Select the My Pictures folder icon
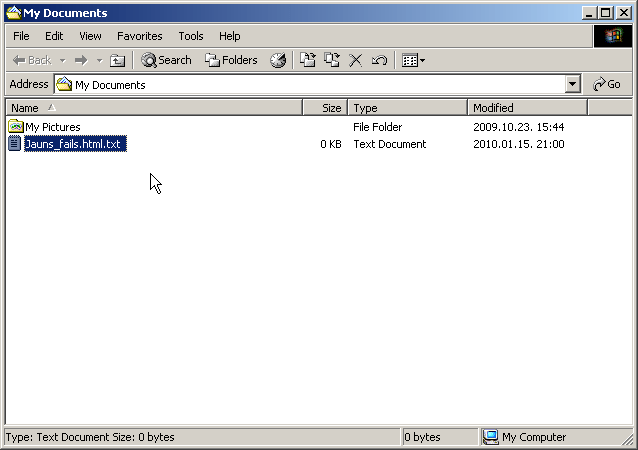Viewport: 638px width, 450px height. point(15,127)
